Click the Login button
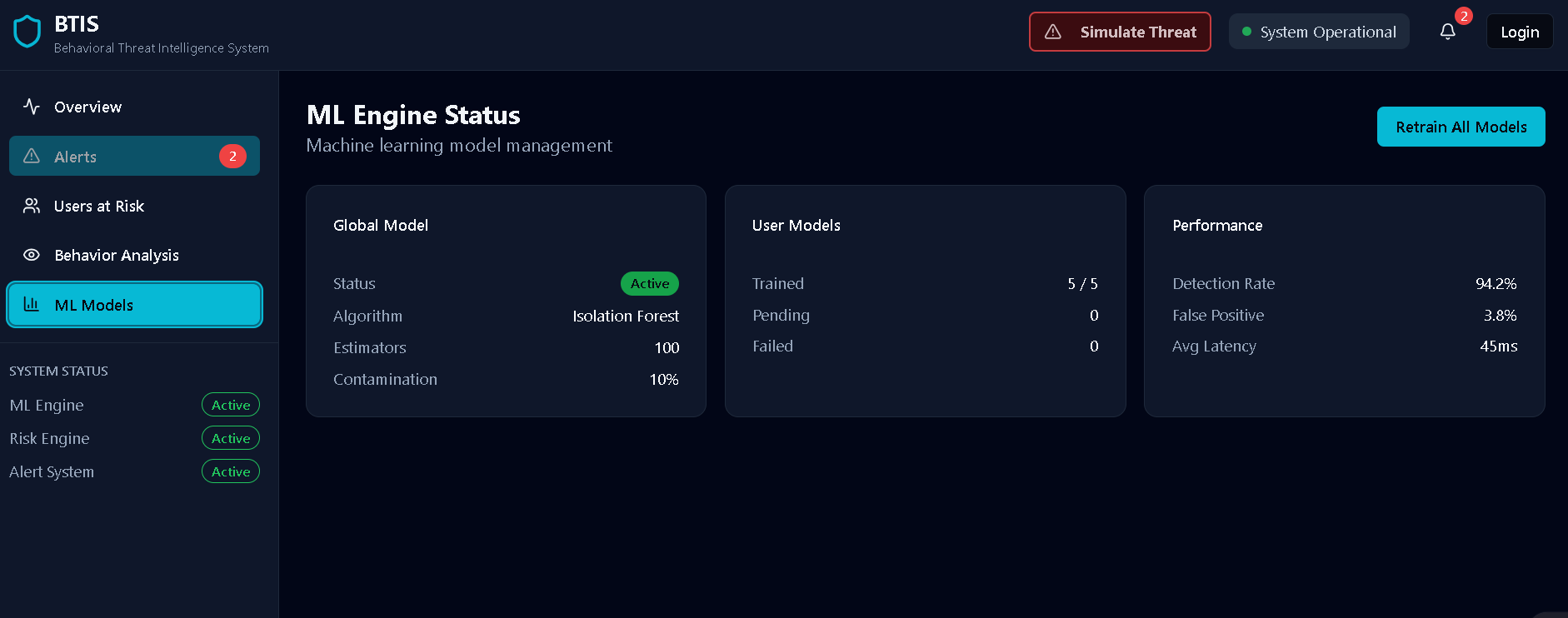 coord(1520,32)
